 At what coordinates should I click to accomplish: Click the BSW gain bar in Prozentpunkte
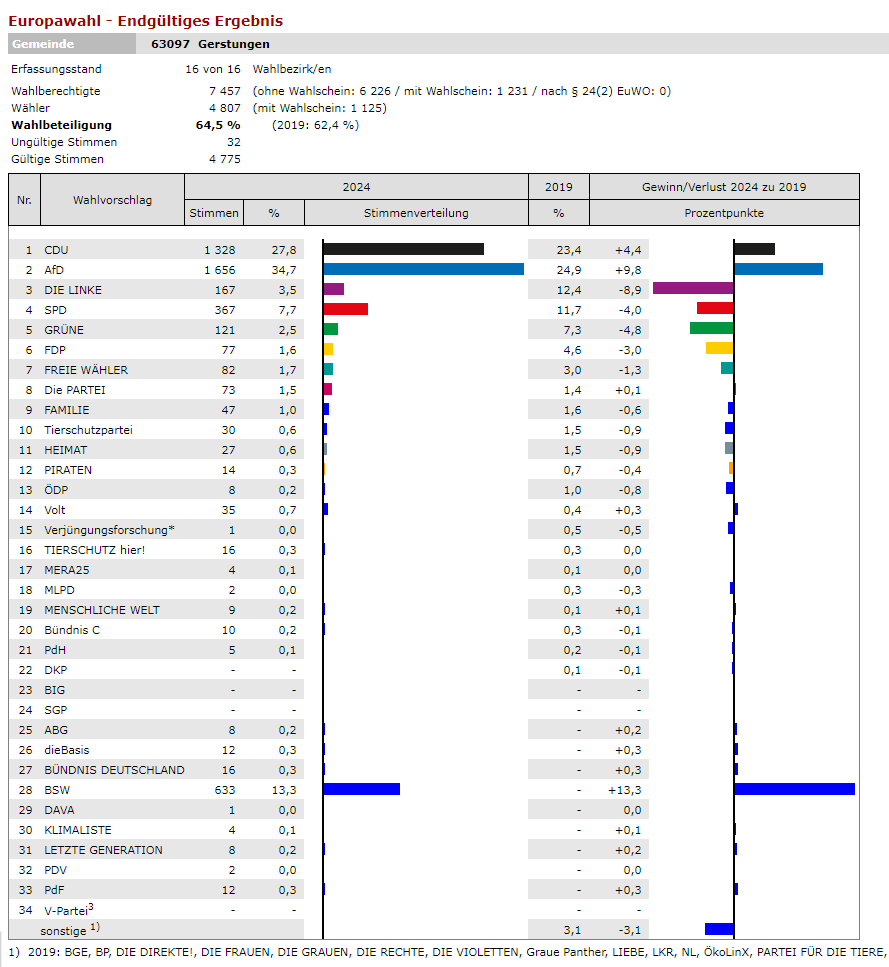pos(794,789)
